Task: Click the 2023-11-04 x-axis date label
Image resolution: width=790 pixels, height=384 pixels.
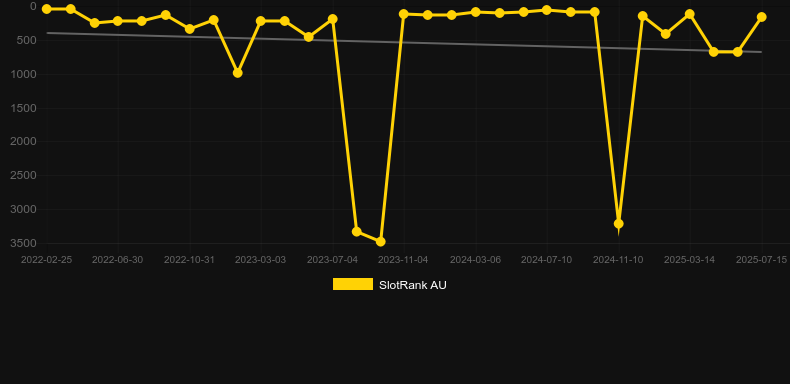Action: click(x=403, y=260)
